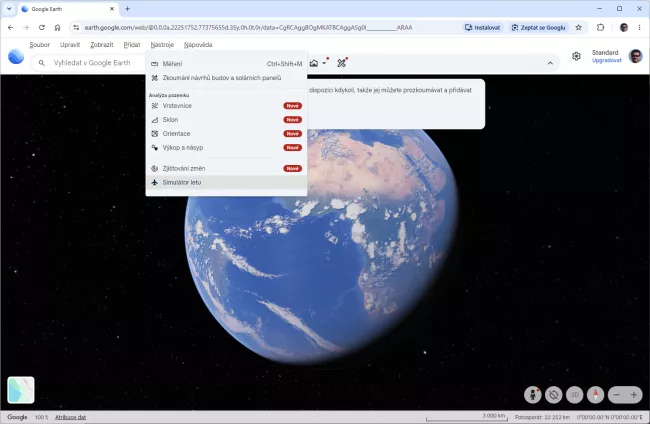Viewport: 650px width, 424px height.
Task: Click the airplane icon beside Simulátor letu
Action: click(x=155, y=182)
